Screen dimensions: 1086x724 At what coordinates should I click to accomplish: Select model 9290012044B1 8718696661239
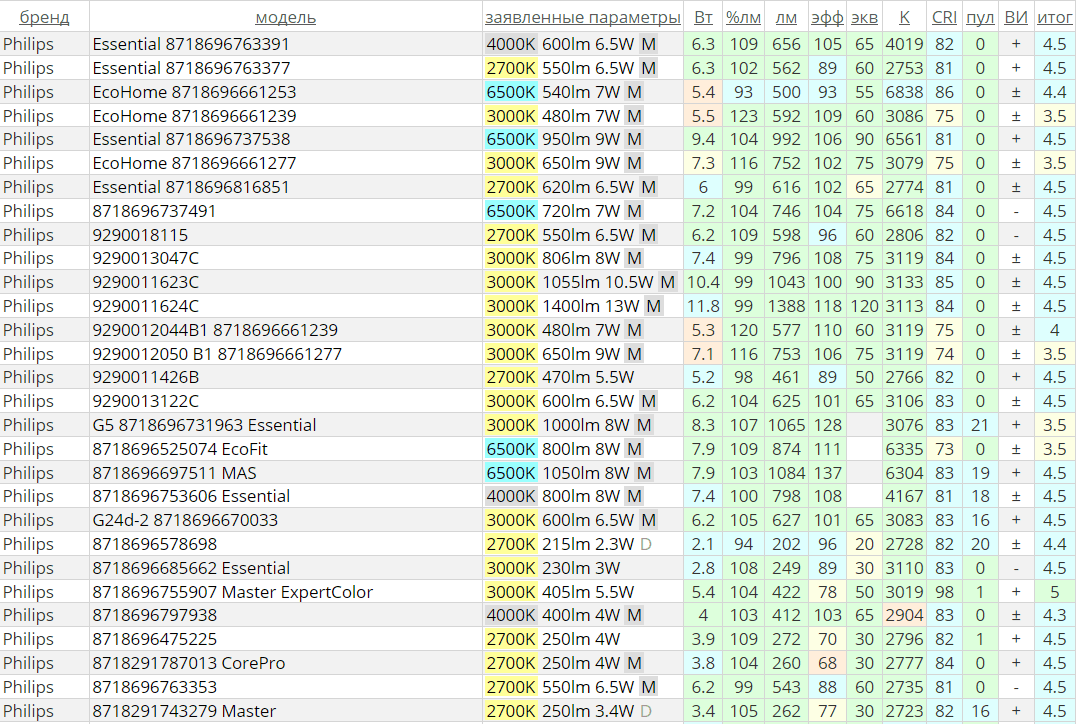coord(215,330)
